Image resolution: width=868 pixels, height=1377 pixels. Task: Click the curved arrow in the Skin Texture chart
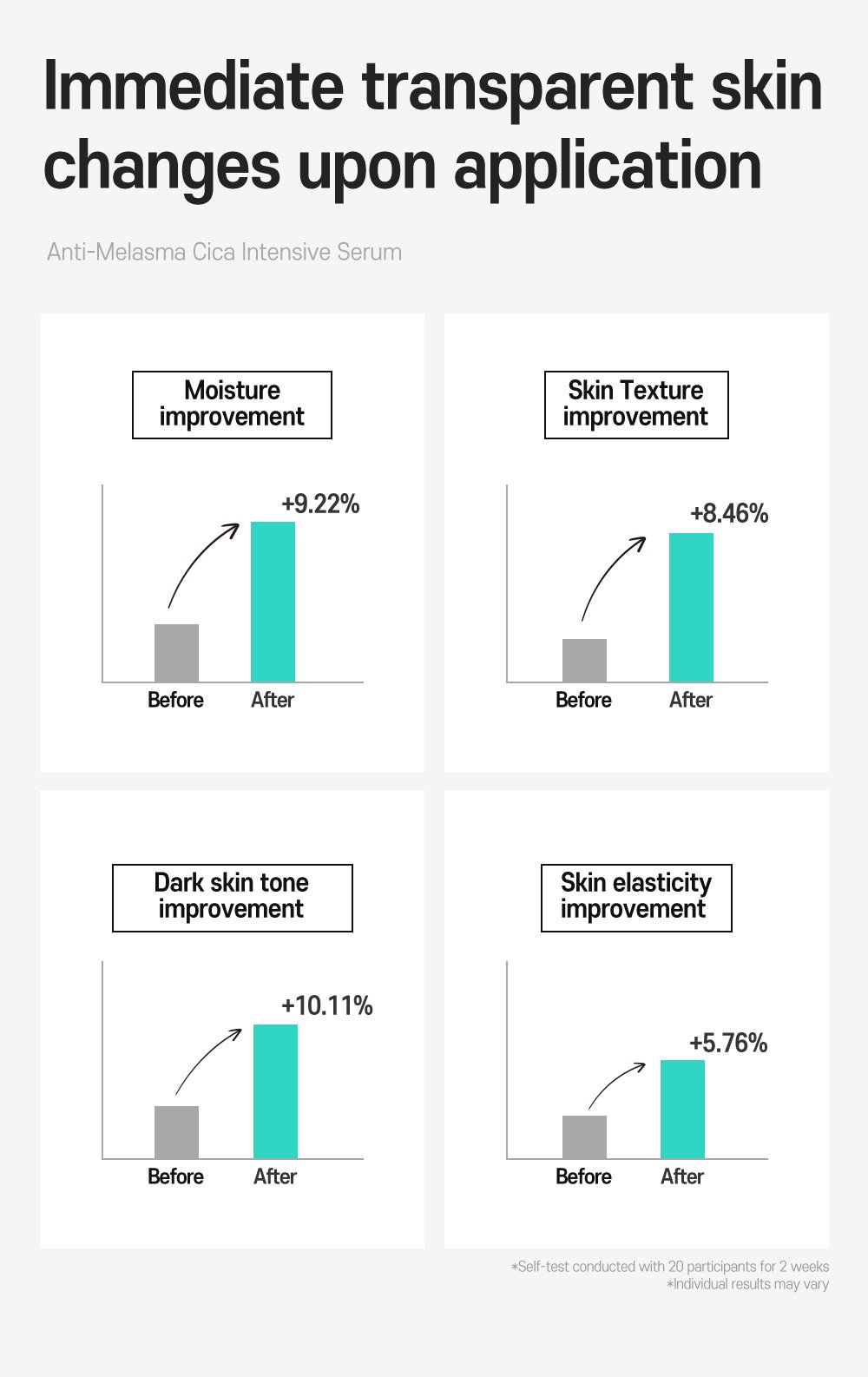pos(608,572)
